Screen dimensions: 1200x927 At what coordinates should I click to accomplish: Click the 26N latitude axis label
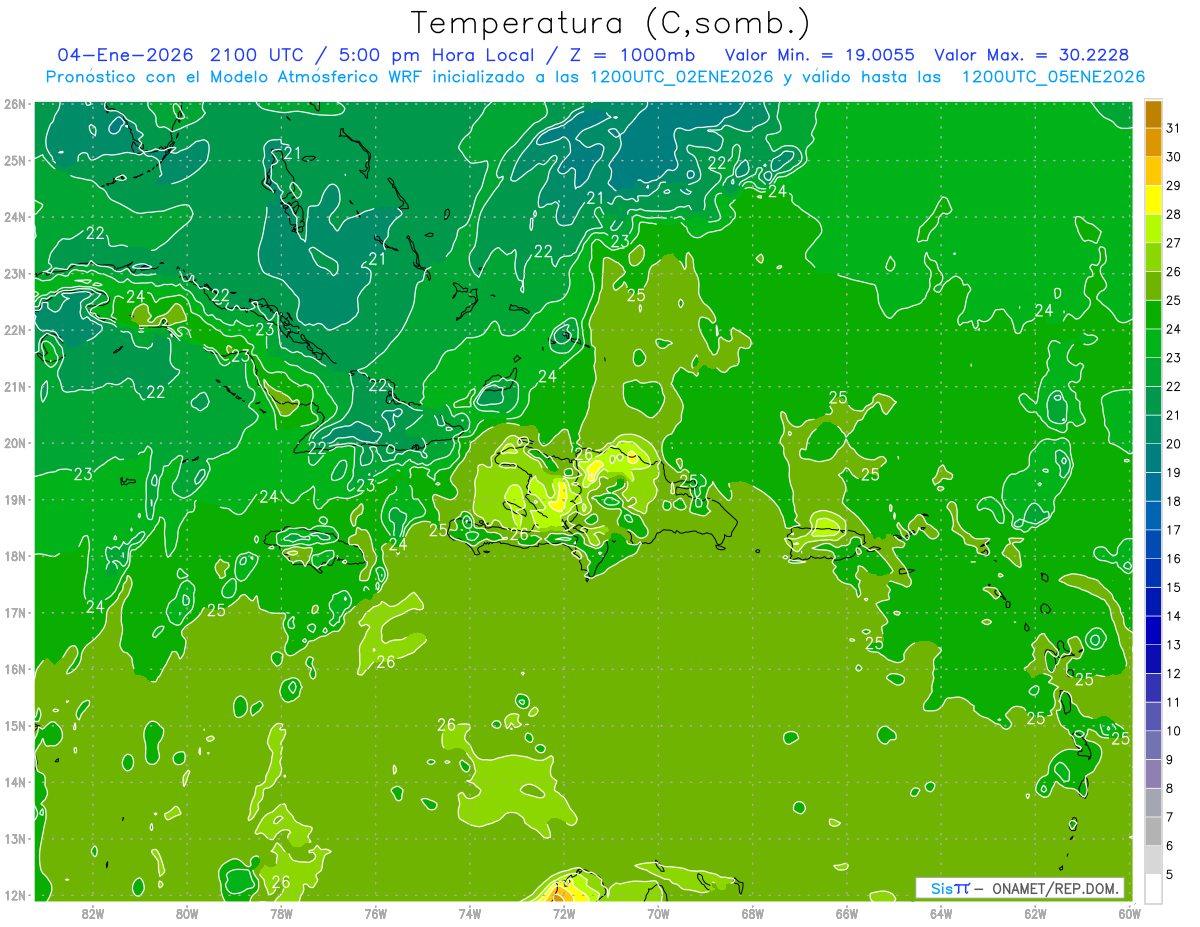pos(15,103)
